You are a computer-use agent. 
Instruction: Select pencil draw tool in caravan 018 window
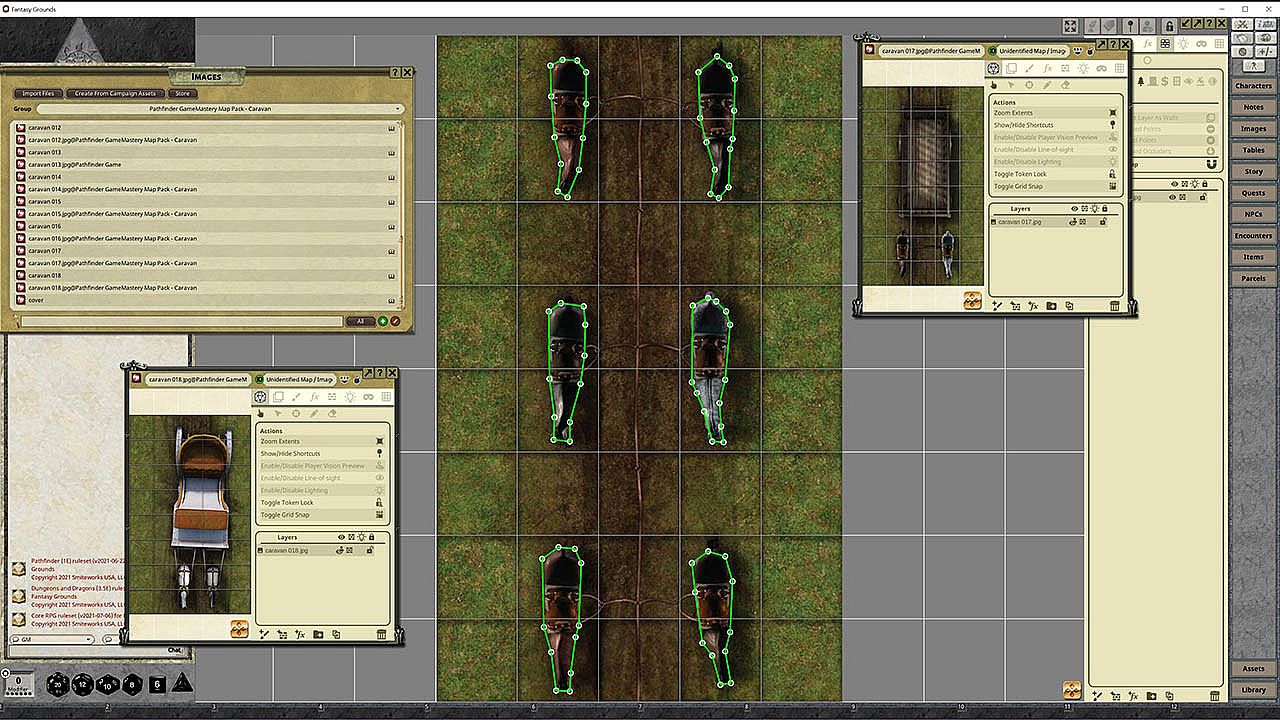click(x=314, y=413)
